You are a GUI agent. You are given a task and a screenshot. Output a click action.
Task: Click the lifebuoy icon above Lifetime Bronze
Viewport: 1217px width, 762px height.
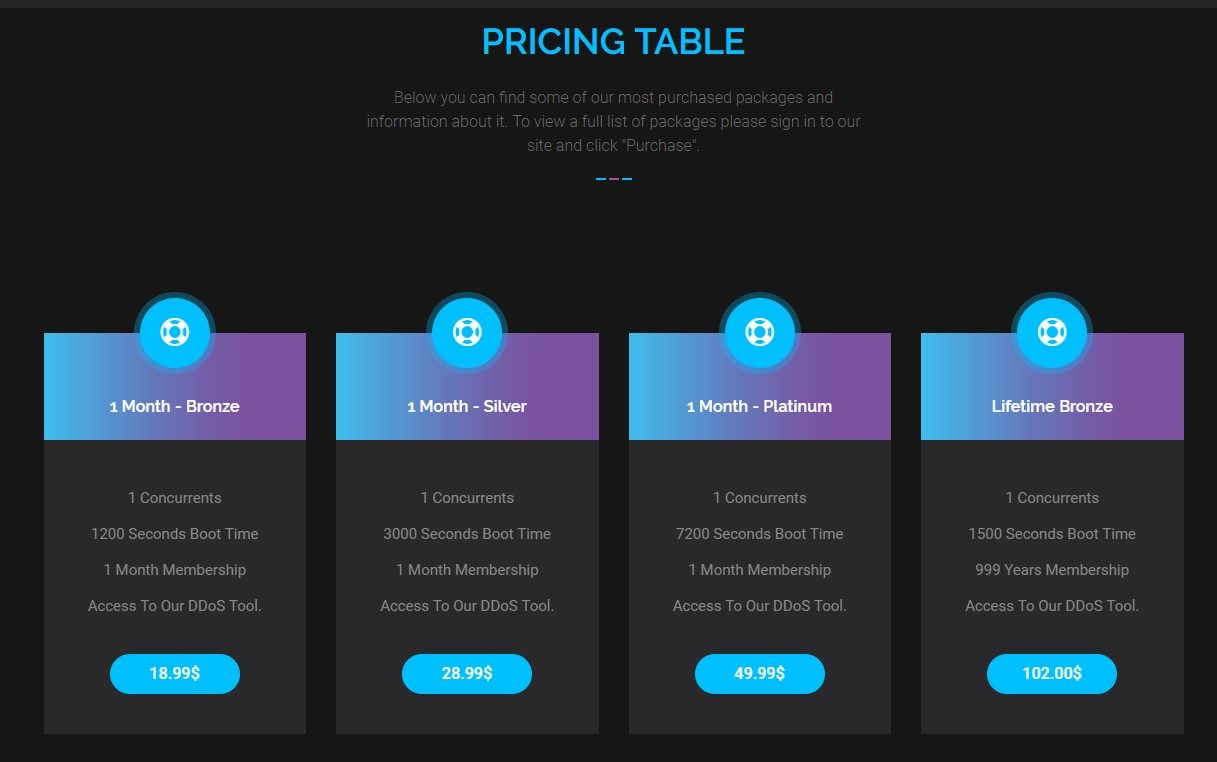tap(1052, 332)
